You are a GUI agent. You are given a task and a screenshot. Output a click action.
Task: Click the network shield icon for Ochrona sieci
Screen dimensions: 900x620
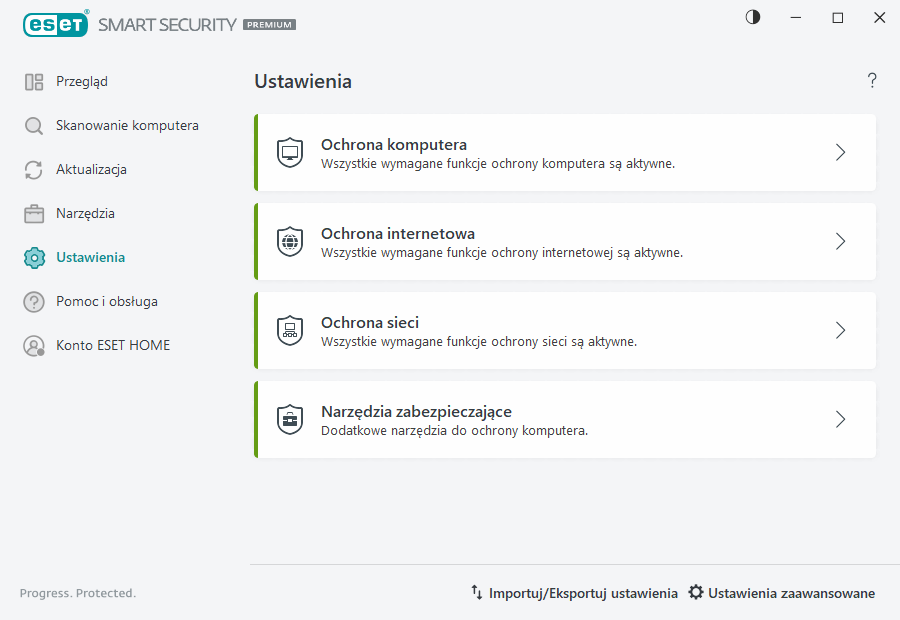pos(290,330)
